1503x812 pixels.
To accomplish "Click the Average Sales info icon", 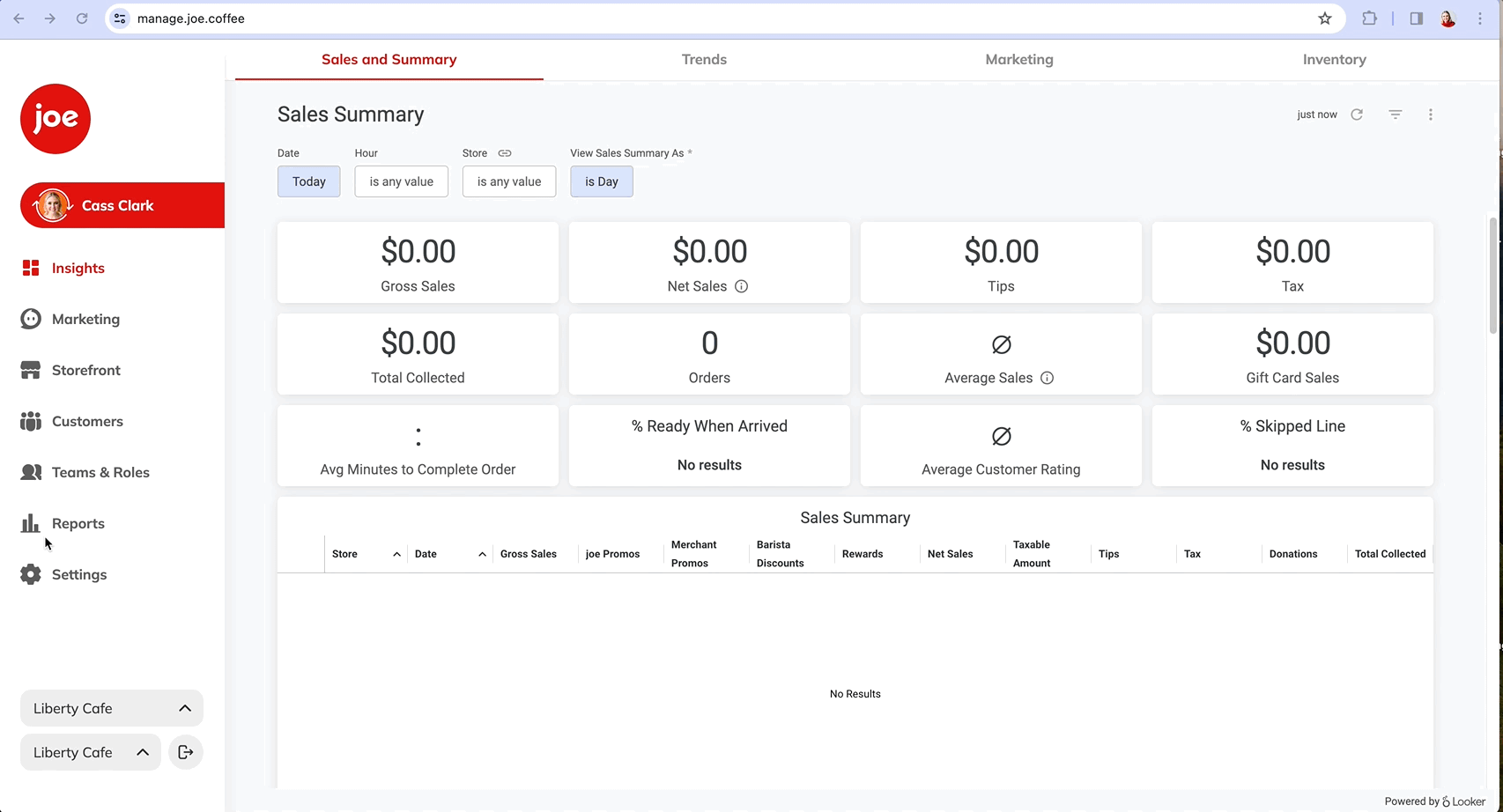I will click(x=1048, y=378).
